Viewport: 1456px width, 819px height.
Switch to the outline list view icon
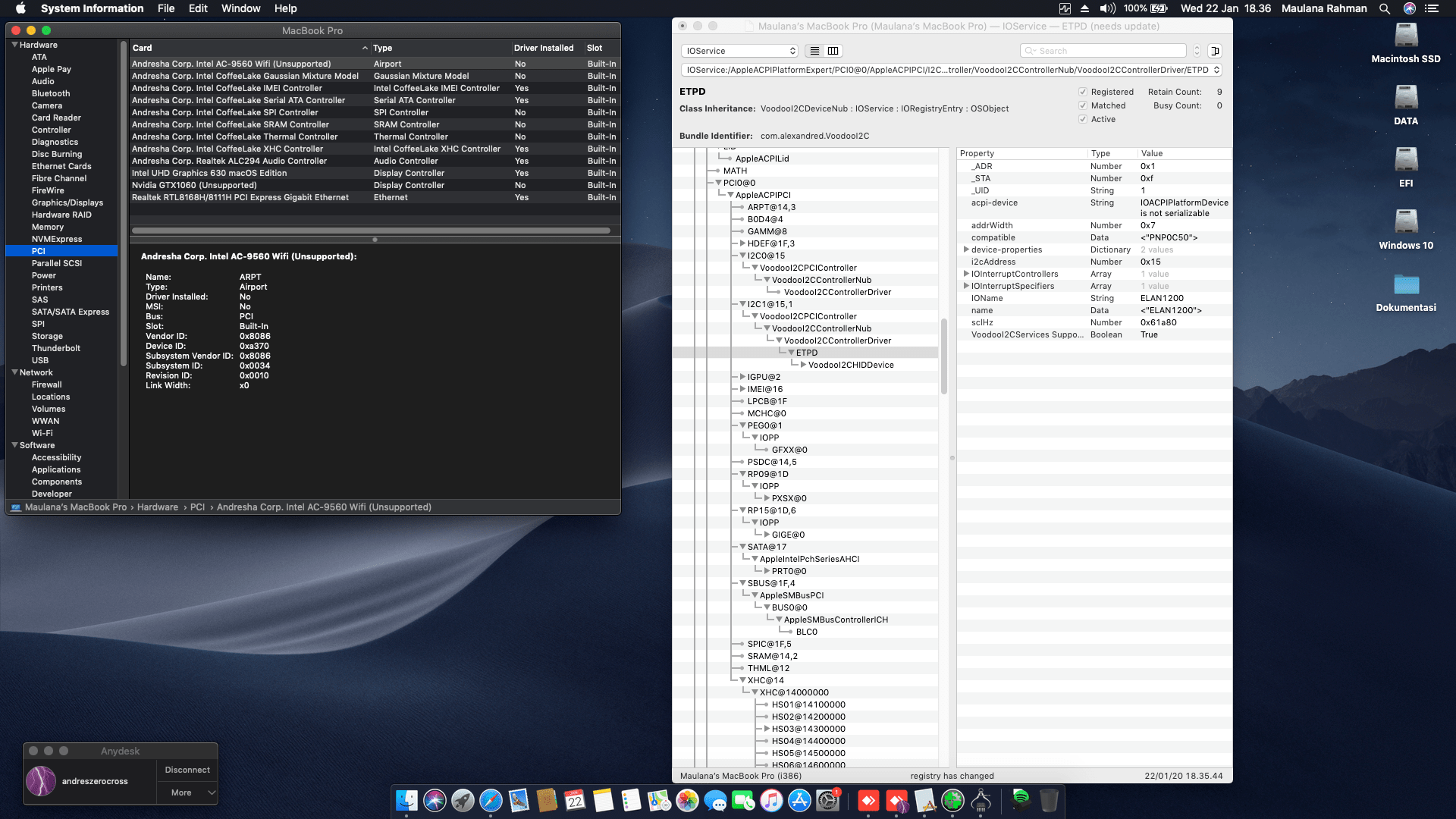tap(814, 51)
